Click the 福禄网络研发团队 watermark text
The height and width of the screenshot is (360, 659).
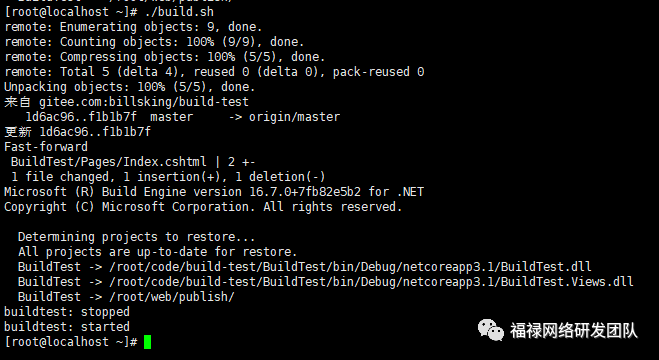[x=574, y=331]
